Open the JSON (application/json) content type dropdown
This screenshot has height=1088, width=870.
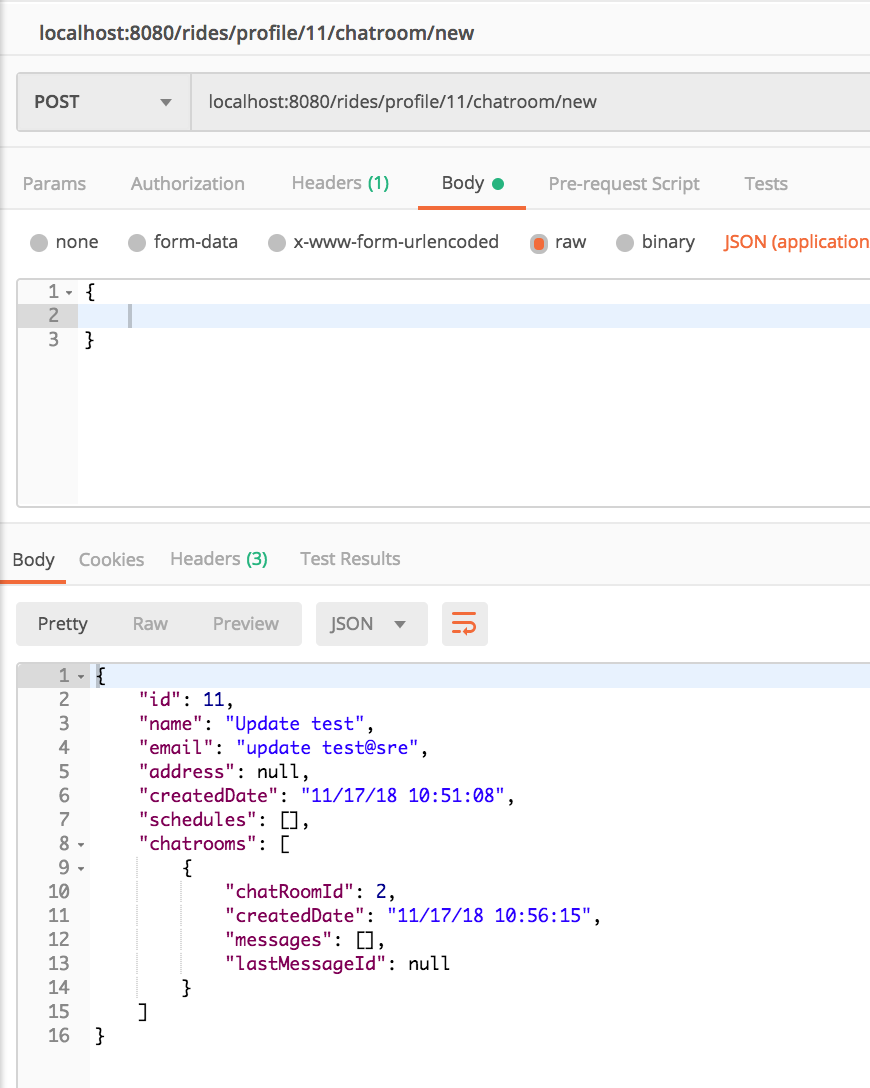[x=796, y=241]
